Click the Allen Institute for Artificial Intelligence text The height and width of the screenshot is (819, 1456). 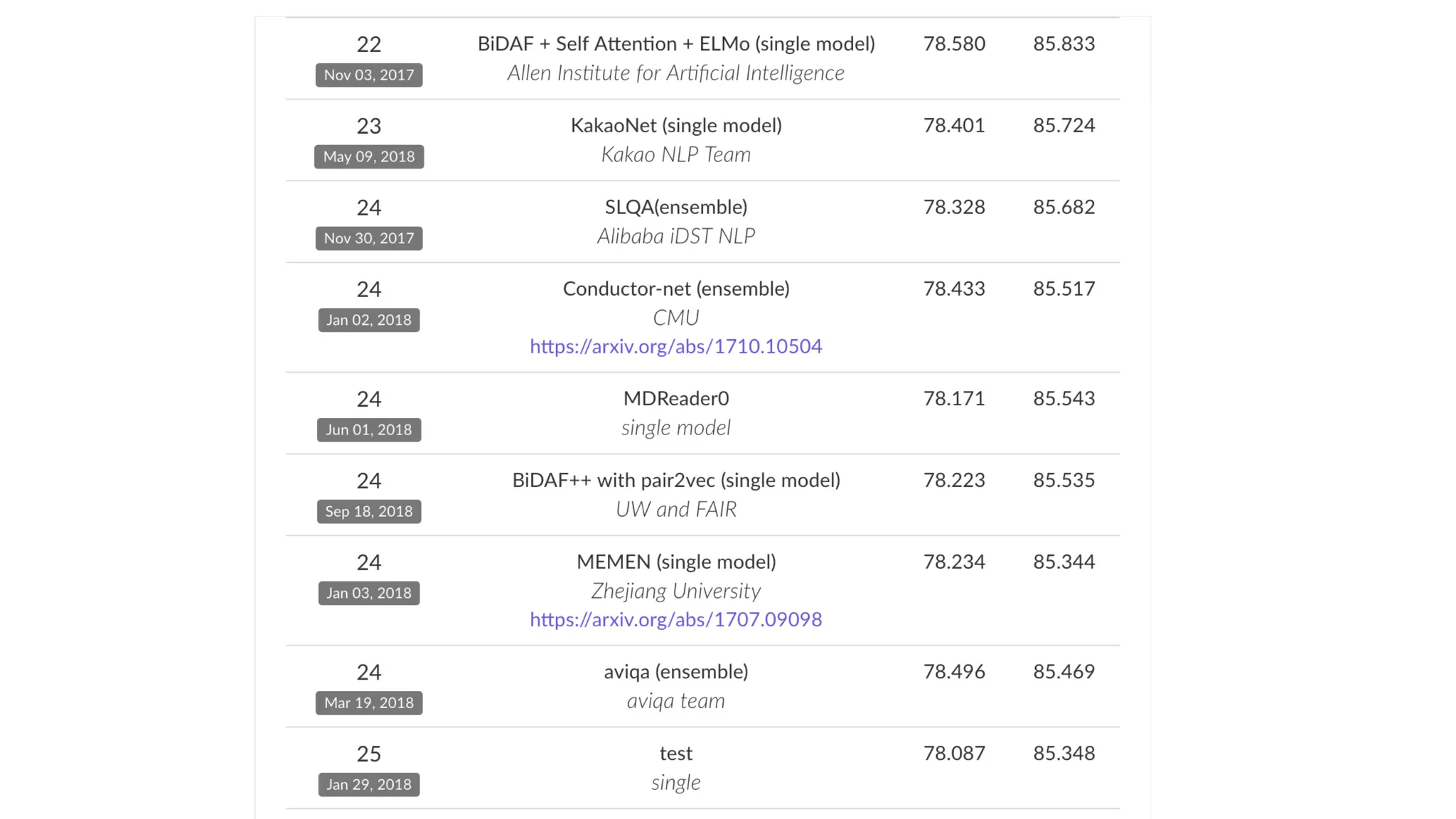(675, 73)
